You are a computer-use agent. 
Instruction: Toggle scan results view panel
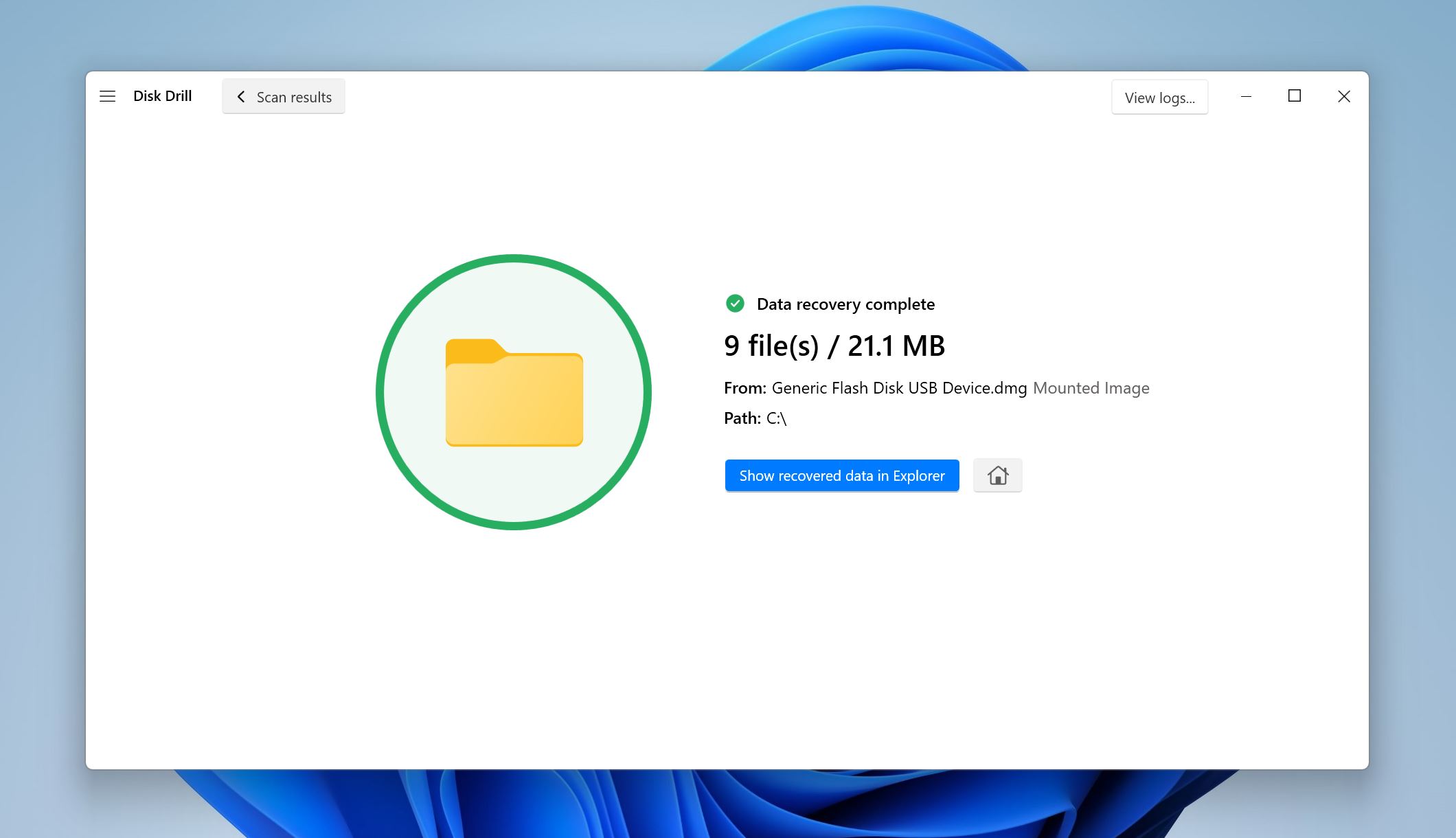pos(284,96)
